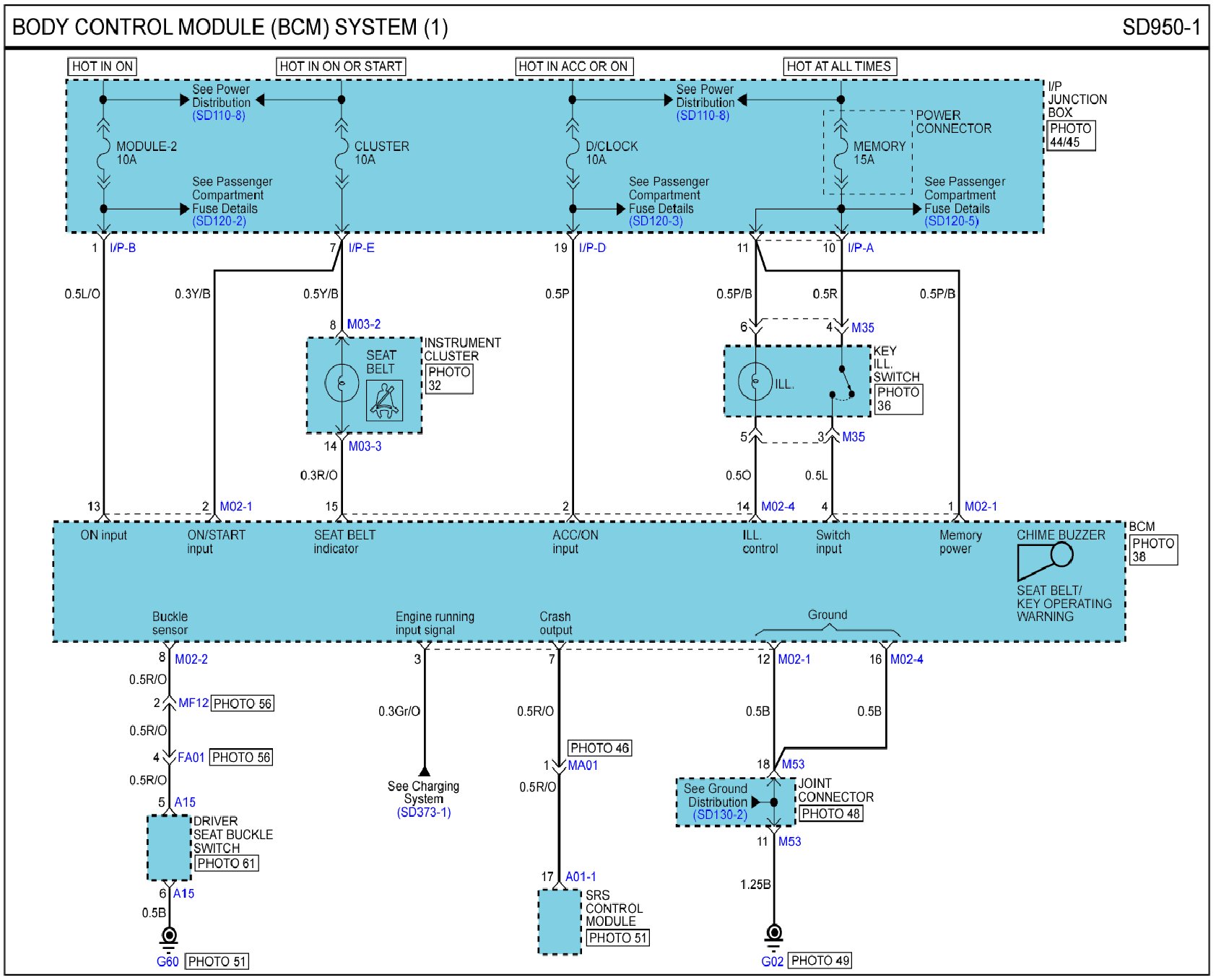This screenshot has height=980, width=1216.
Task: Open PHOTO 32 for instrument cluster
Action: [x=448, y=378]
